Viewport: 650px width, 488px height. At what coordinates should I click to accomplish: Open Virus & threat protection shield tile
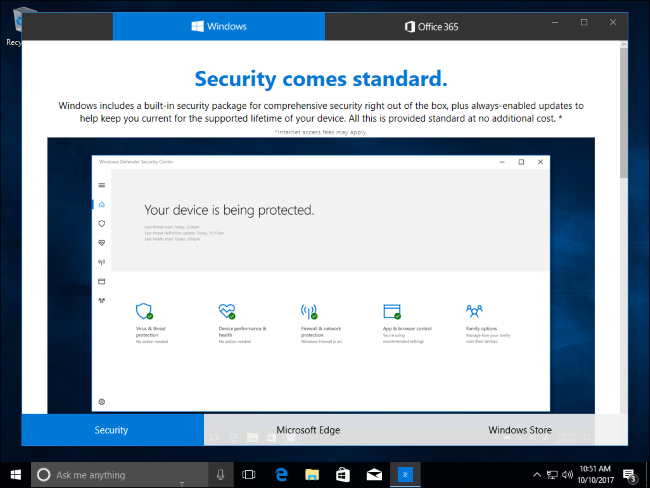pyautogui.click(x=144, y=311)
